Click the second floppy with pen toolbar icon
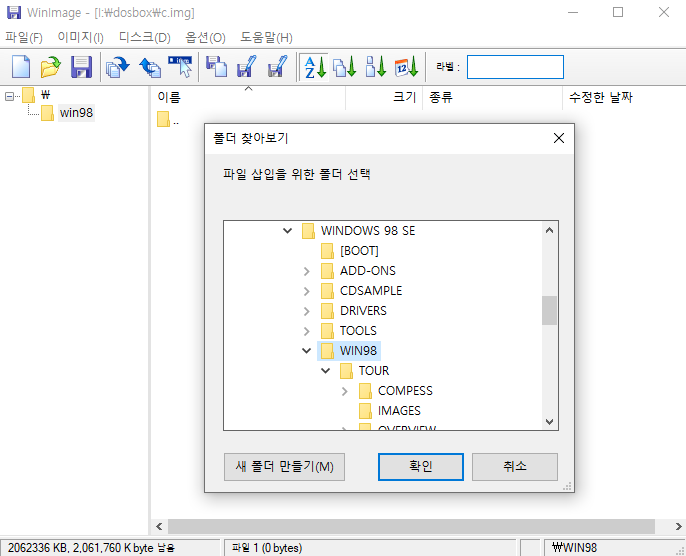This screenshot has height=556, width=686. pos(277,67)
